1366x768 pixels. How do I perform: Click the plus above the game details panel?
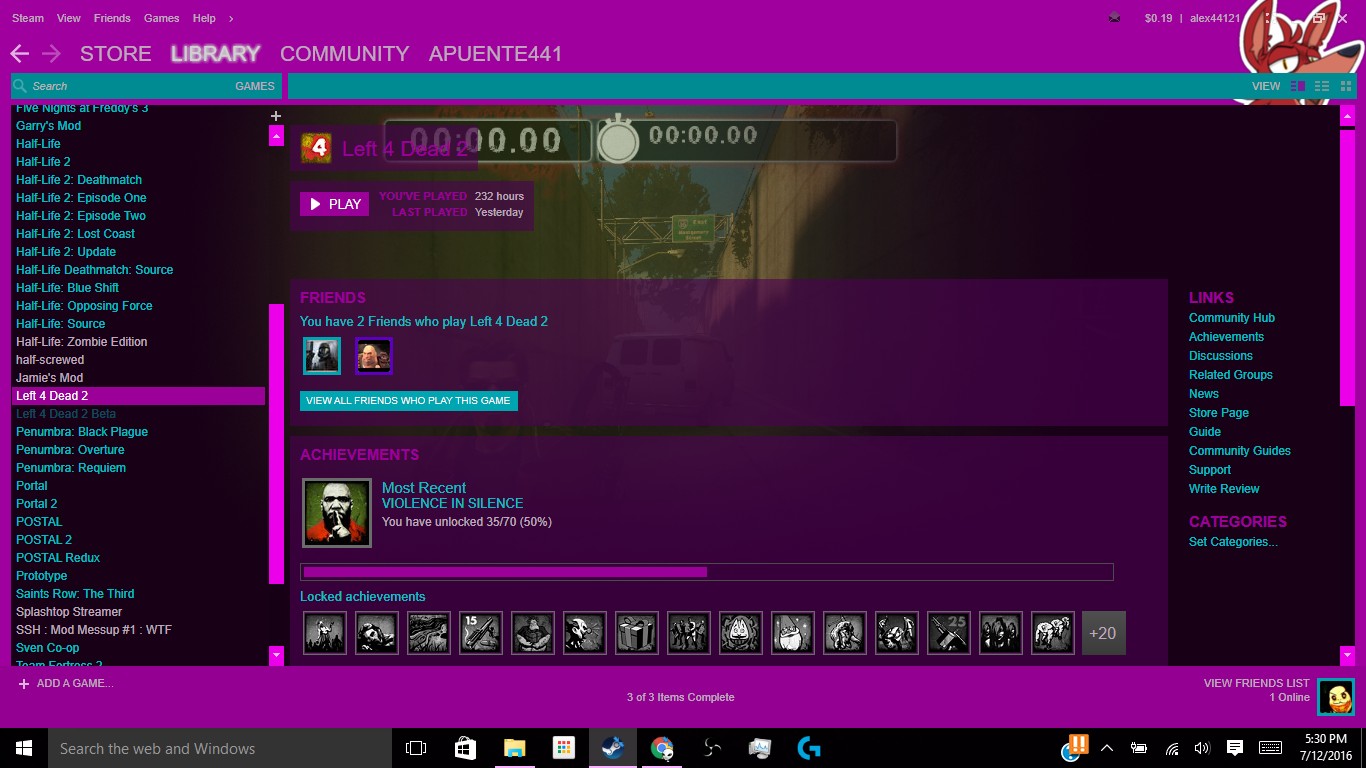275,115
